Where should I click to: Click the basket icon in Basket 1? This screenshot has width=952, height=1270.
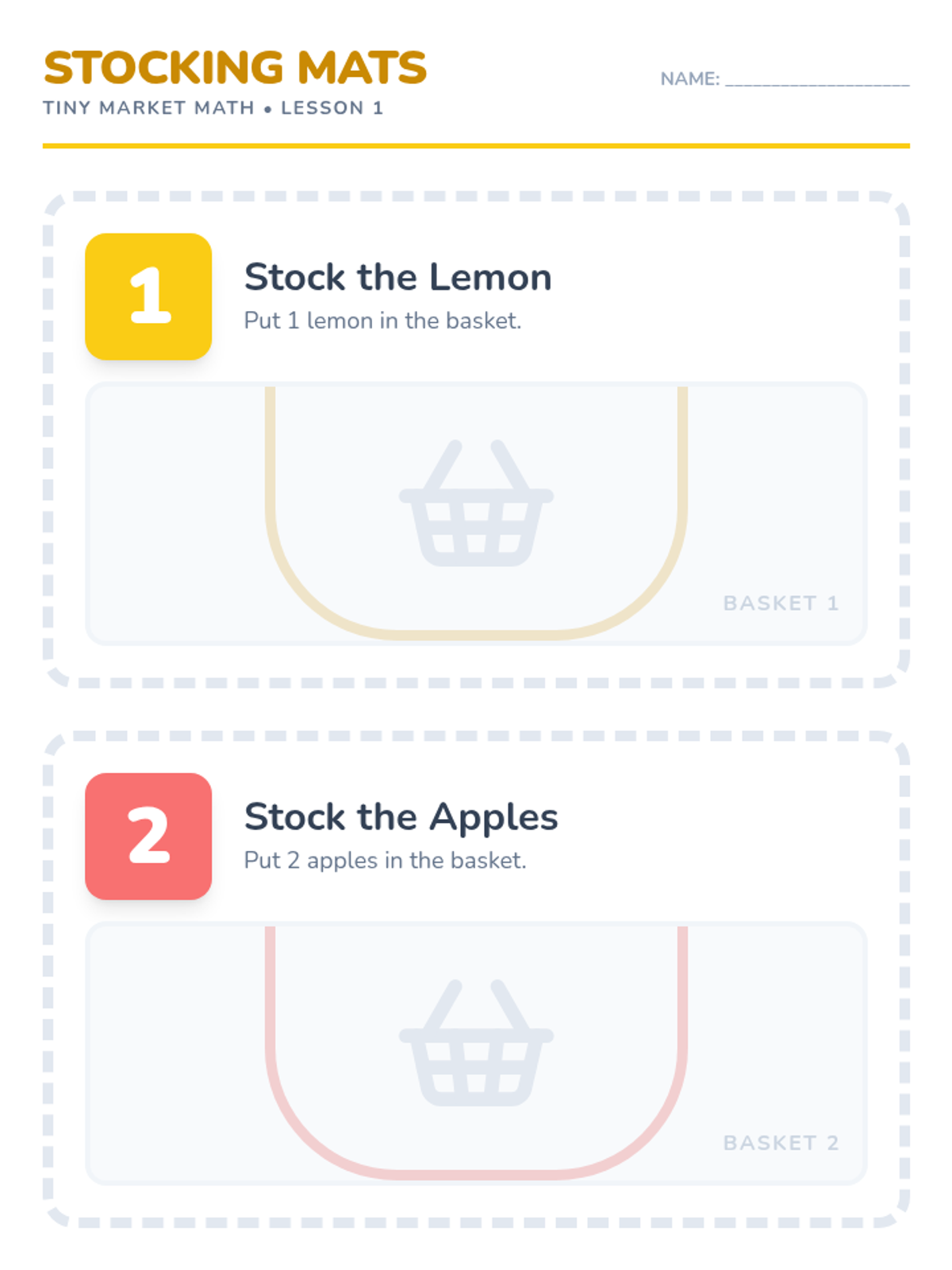[476, 502]
